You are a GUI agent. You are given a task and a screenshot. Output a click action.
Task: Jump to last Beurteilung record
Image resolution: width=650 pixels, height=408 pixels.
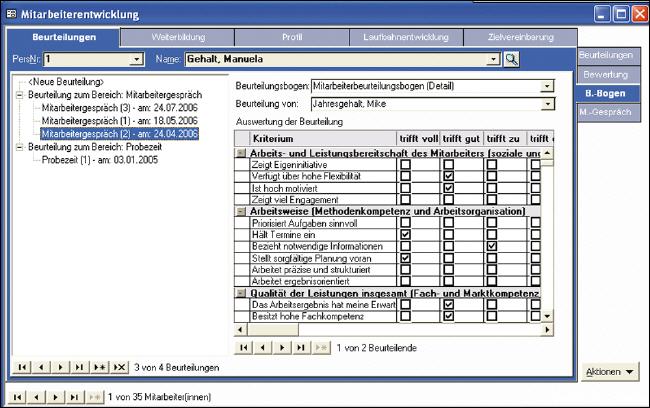tap(80, 367)
